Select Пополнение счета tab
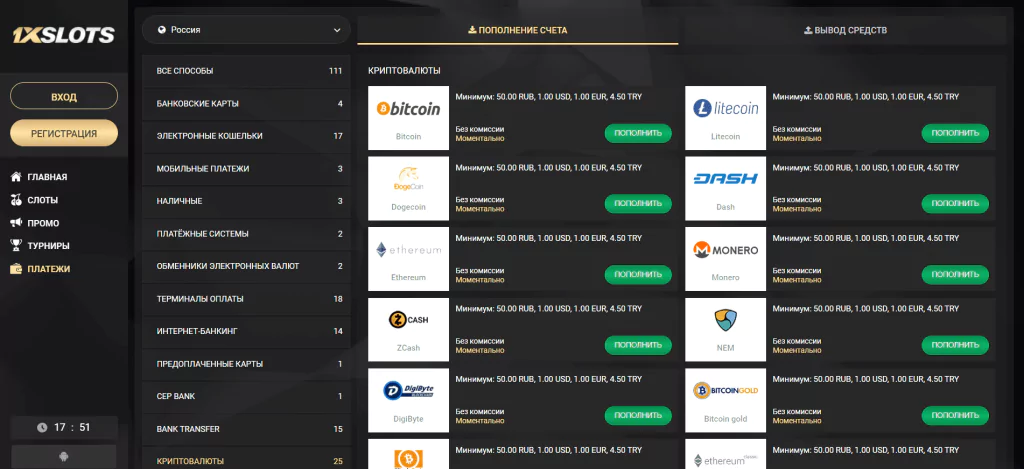 (518, 30)
